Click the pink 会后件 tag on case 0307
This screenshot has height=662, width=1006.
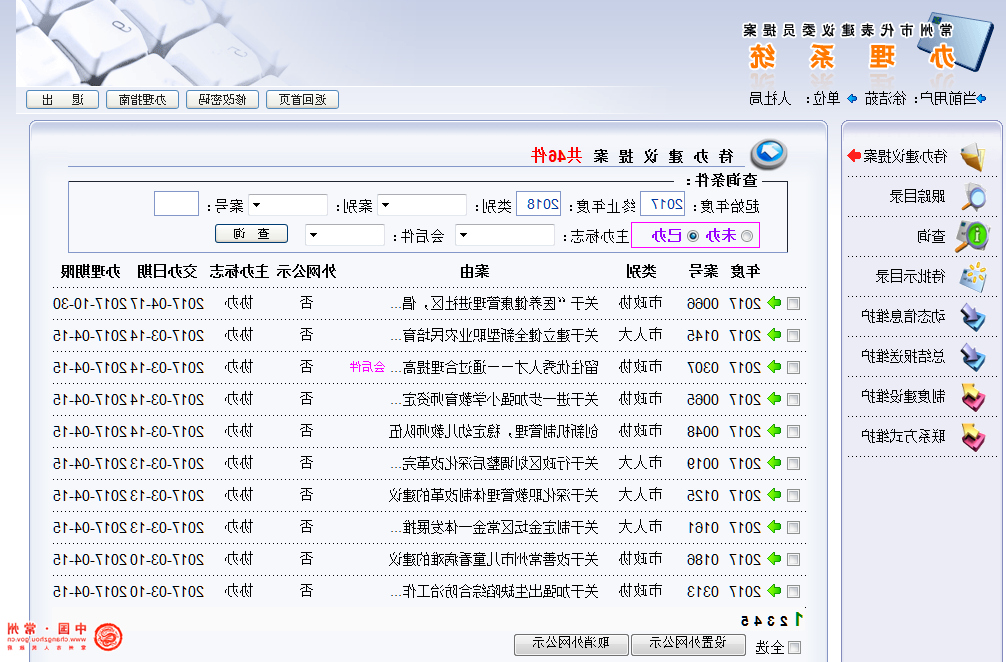pos(368,367)
